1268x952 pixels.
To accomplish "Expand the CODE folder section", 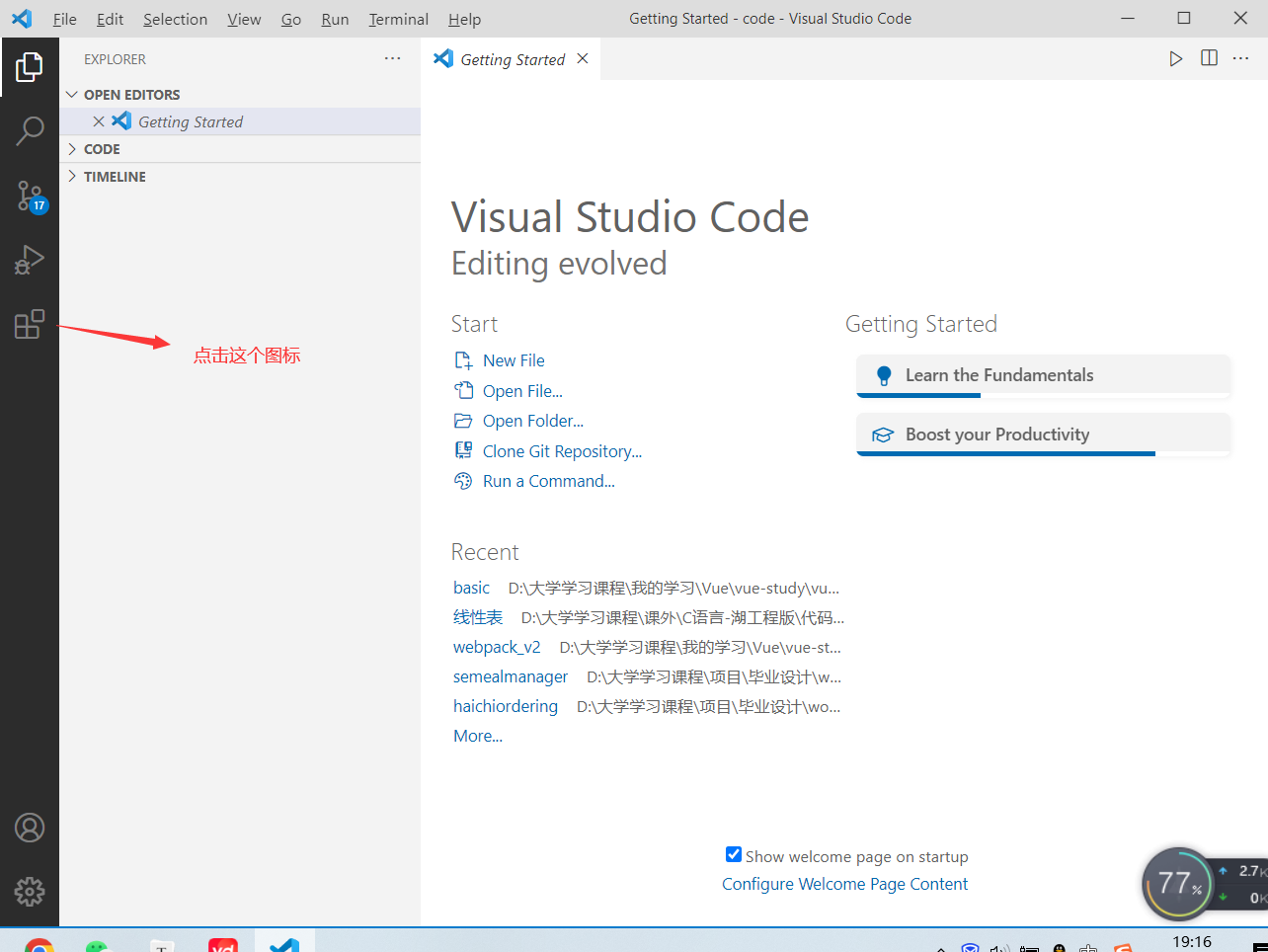I will click(x=240, y=149).
